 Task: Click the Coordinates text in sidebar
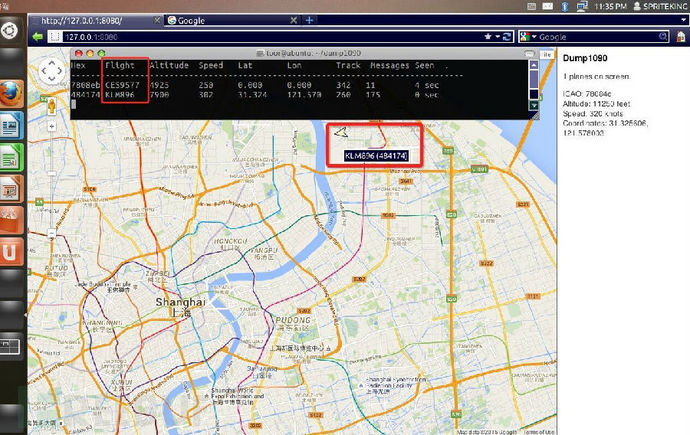(x=605, y=128)
